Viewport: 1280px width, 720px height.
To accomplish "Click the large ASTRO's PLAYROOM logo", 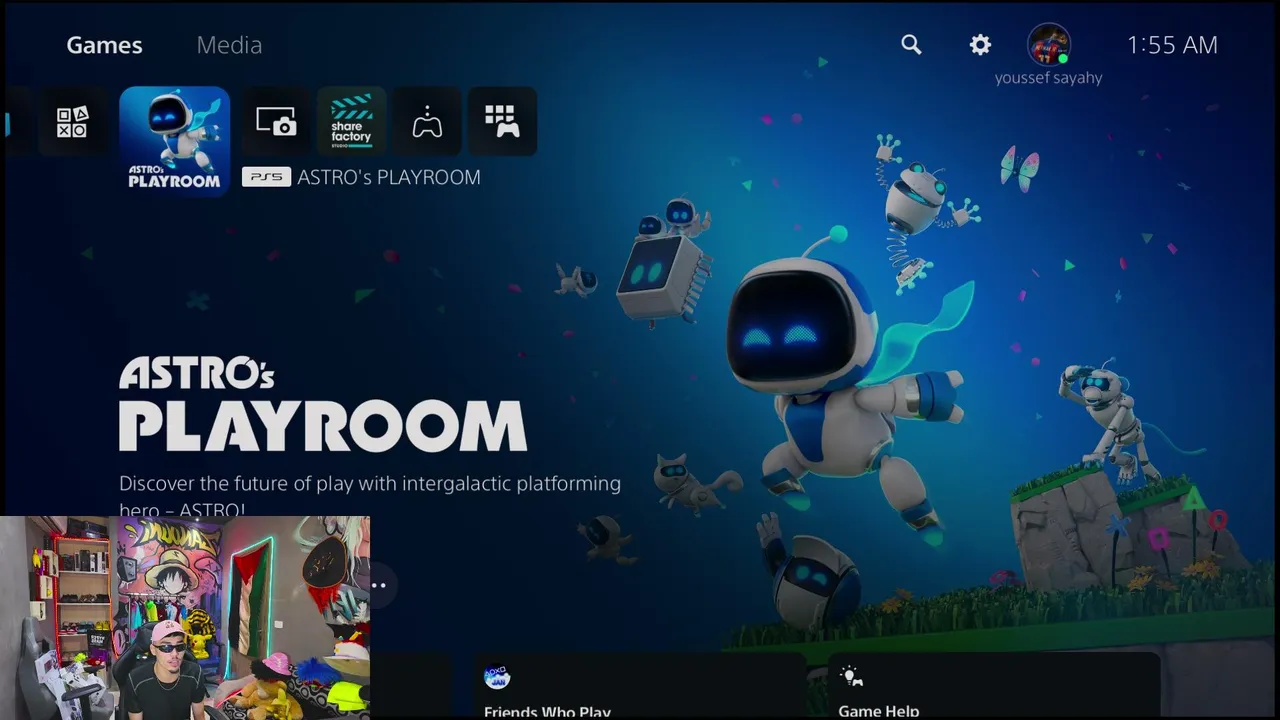I will (x=322, y=405).
